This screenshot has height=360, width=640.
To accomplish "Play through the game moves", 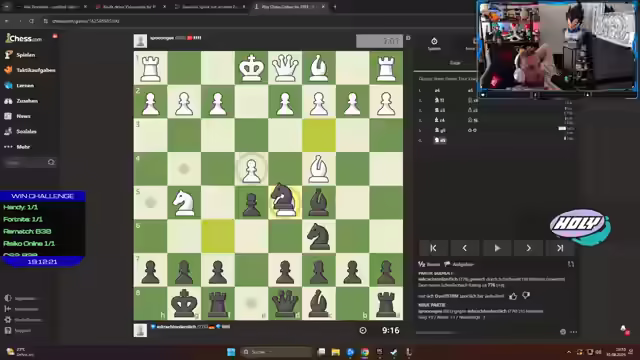I will click(x=497, y=248).
